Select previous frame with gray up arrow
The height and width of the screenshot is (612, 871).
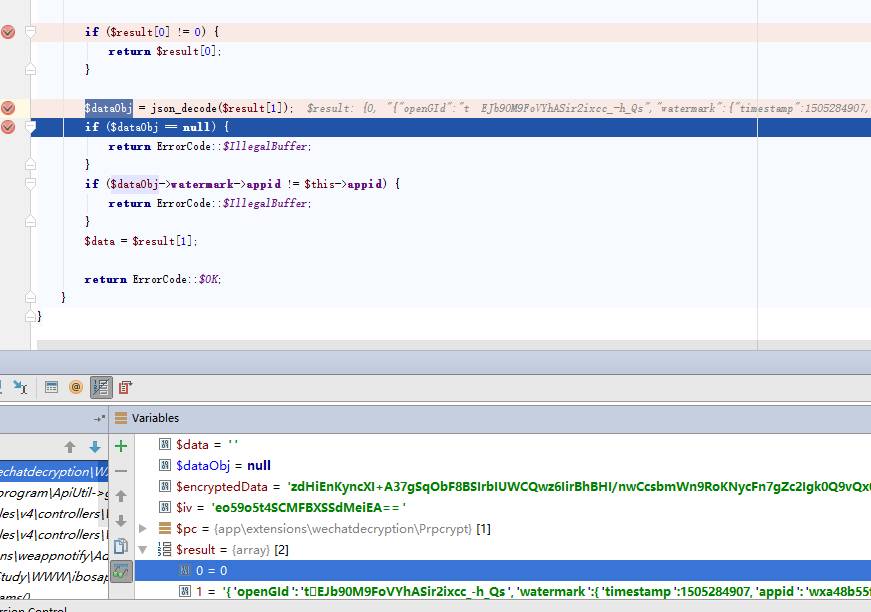70,447
